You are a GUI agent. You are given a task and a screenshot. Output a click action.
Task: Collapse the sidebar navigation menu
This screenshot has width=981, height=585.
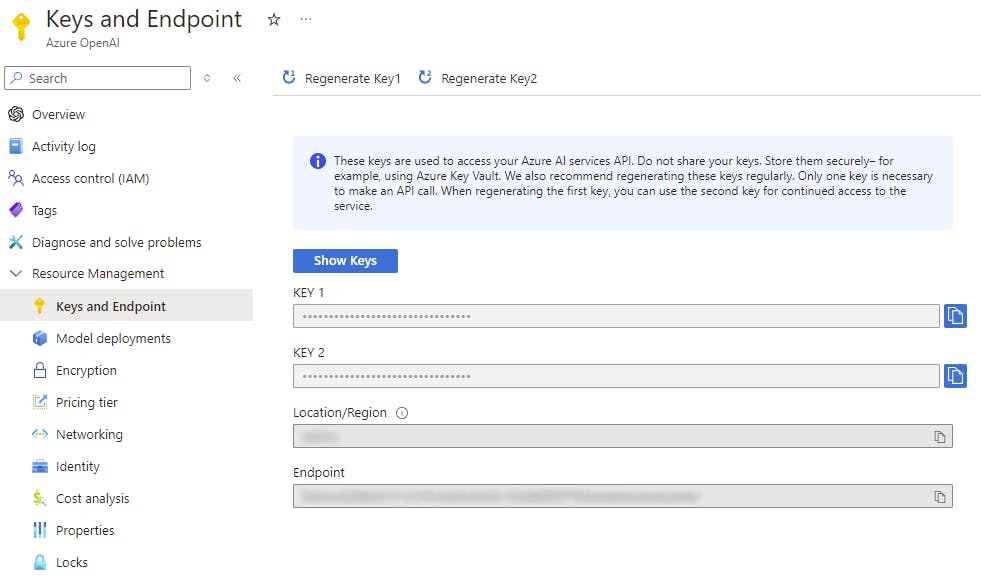(x=237, y=78)
